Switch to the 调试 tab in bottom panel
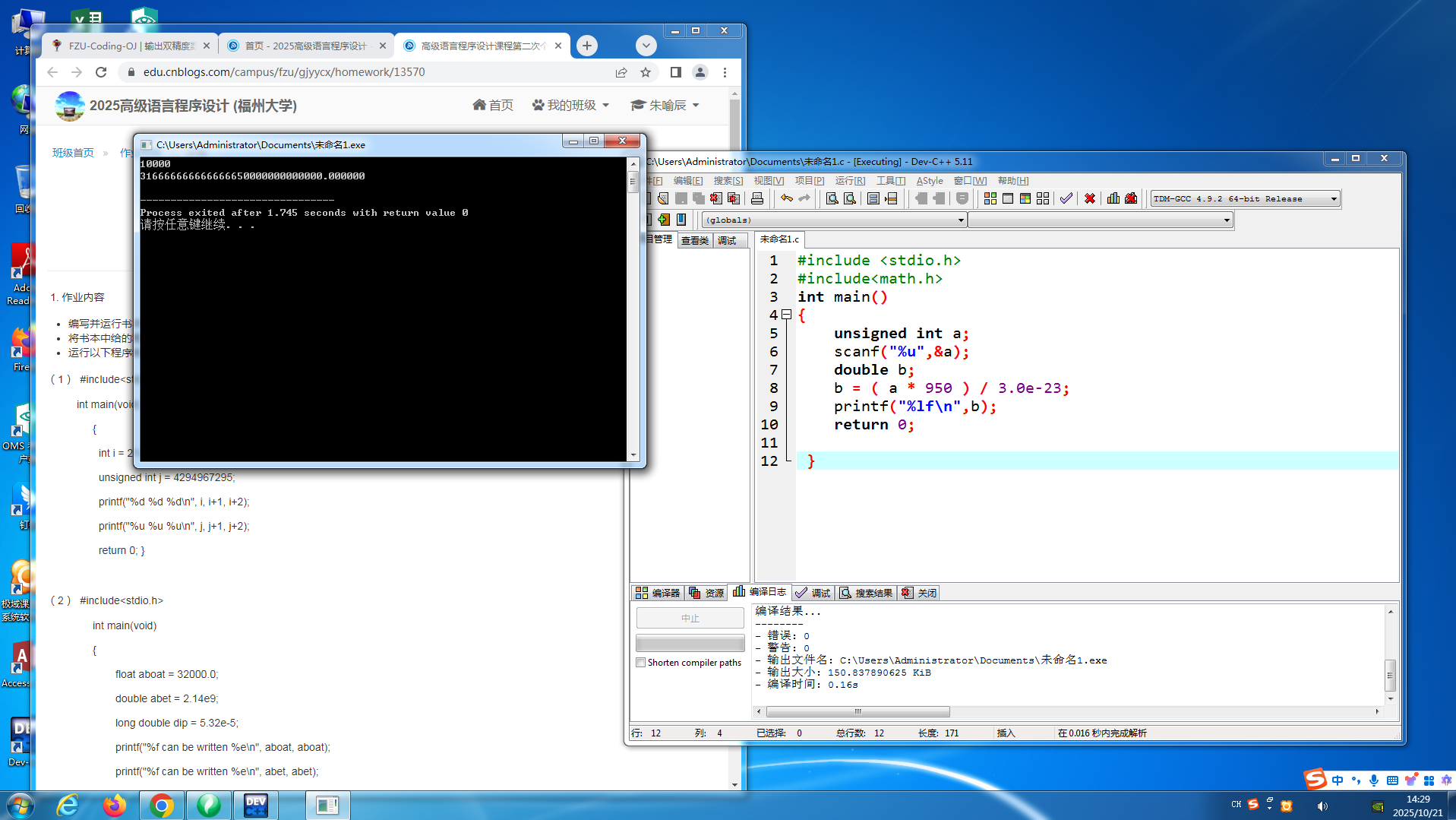This screenshot has width=1456, height=820. coord(813,593)
